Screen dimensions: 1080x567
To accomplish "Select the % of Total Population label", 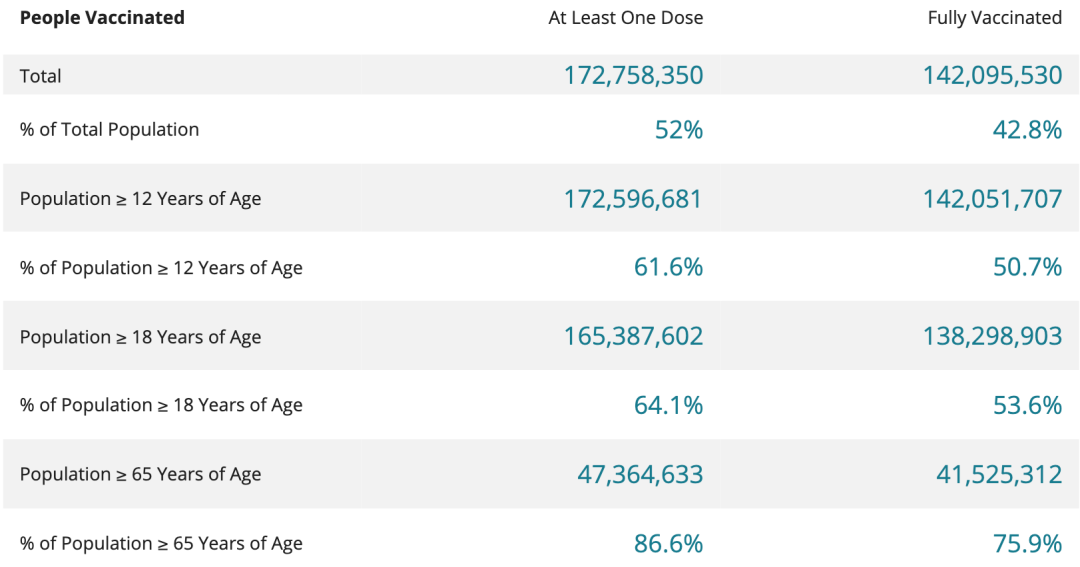I will (109, 130).
